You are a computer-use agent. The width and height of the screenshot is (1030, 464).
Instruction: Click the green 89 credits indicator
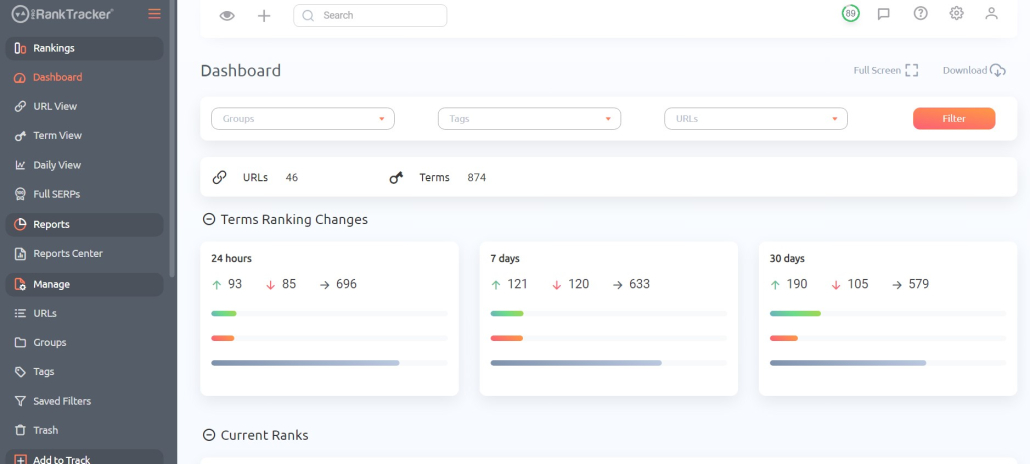(x=851, y=13)
